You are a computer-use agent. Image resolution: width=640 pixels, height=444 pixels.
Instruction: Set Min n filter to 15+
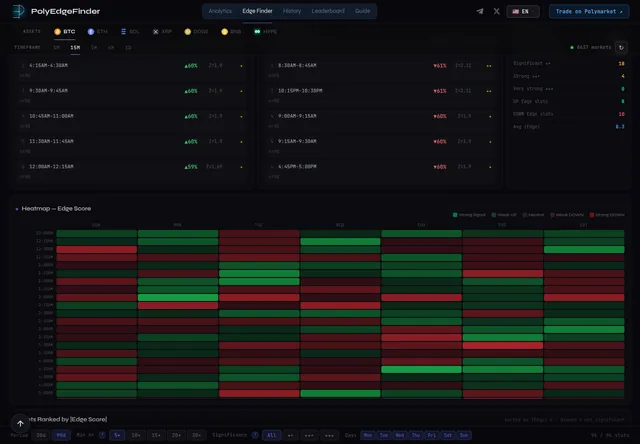(156, 435)
